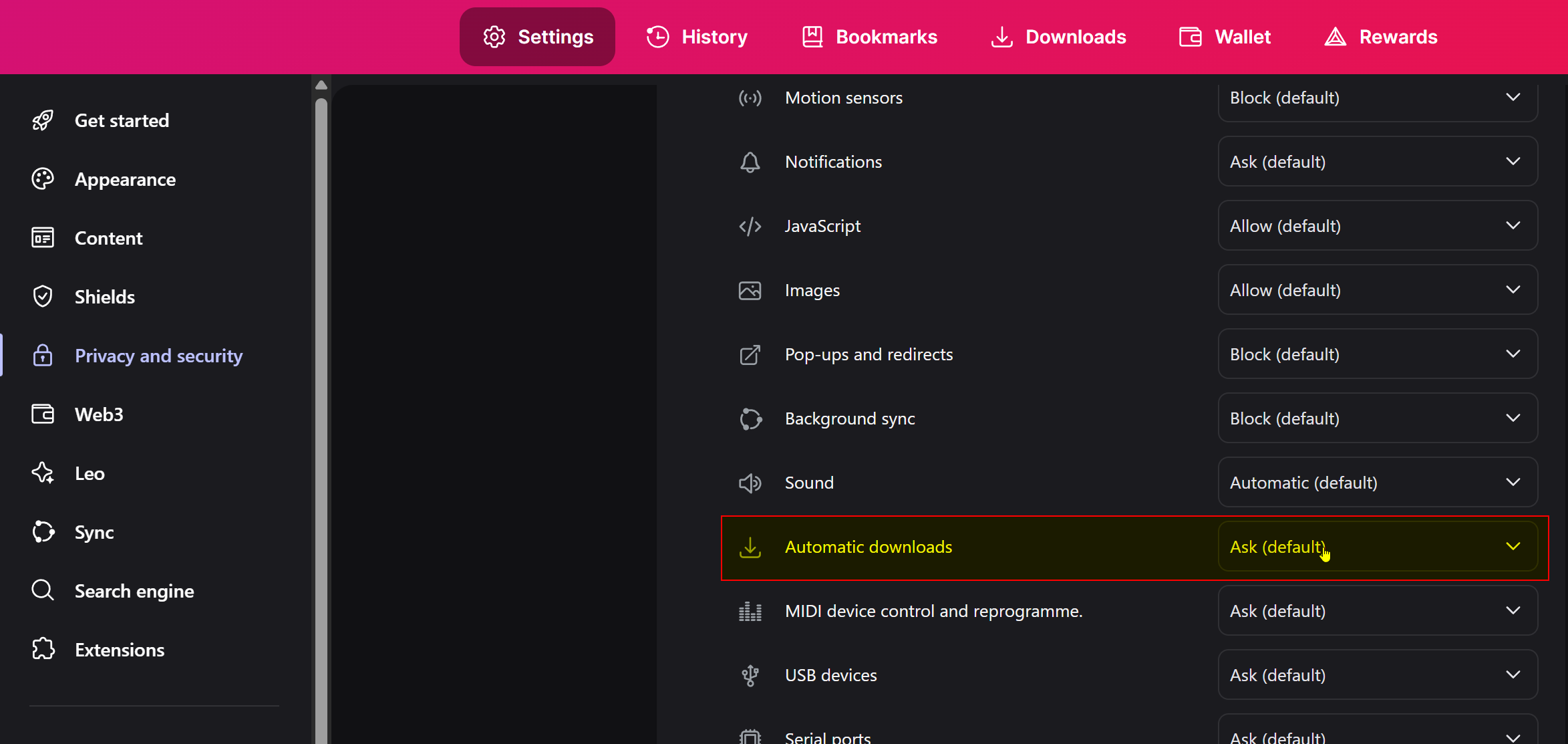1568x744 pixels.
Task: Open the Pop-ups and redirects dropdown
Action: 1377,354
